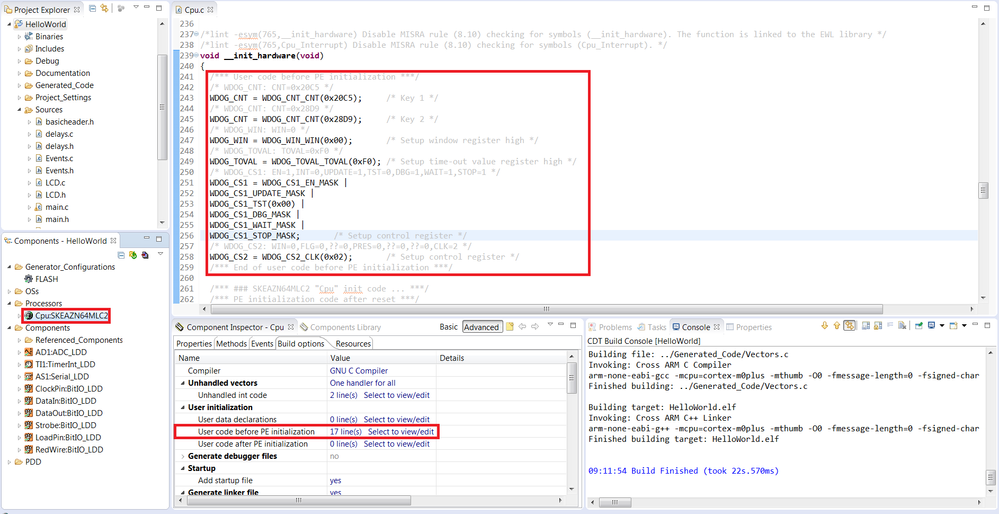Screen dimensions: 999x514
Task: Open the Resources tab
Action: [352, 343]
